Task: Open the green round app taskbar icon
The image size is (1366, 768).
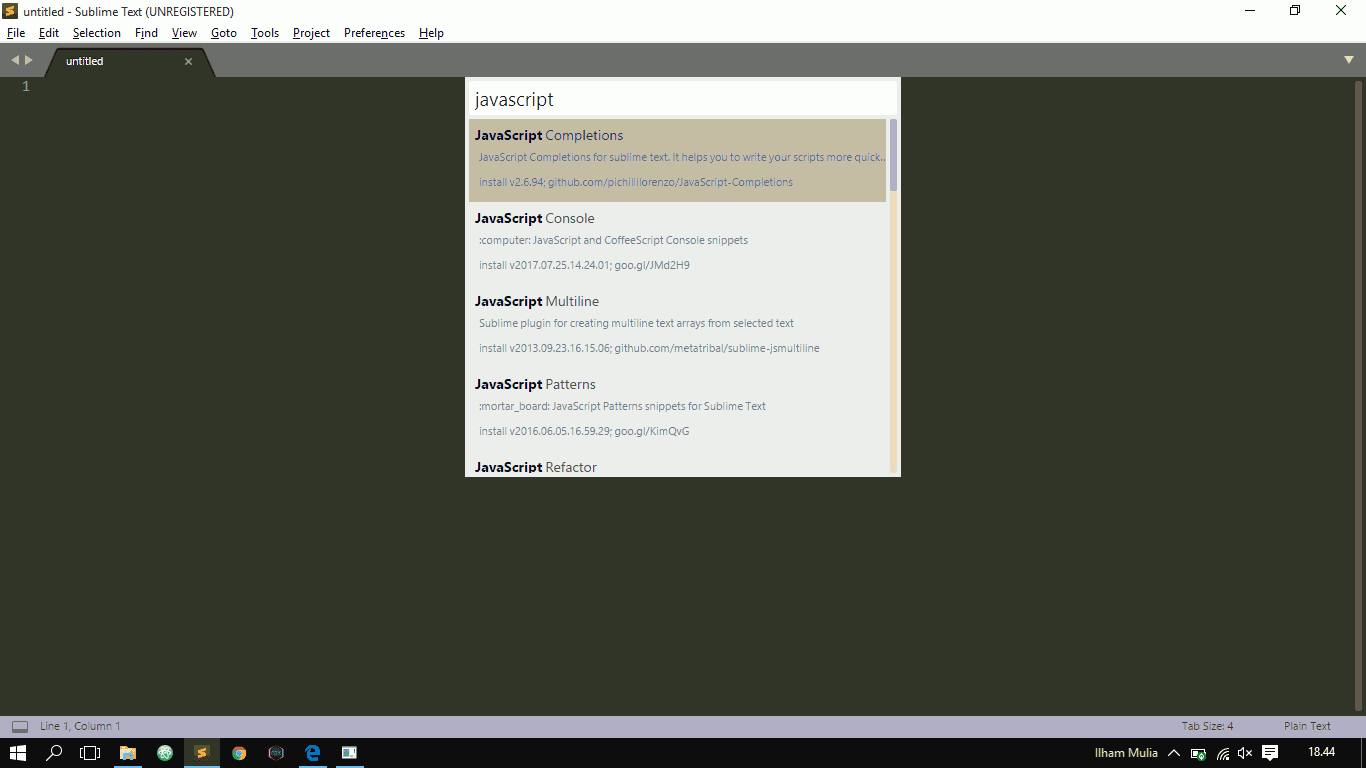Action: (x=165, y=753)
